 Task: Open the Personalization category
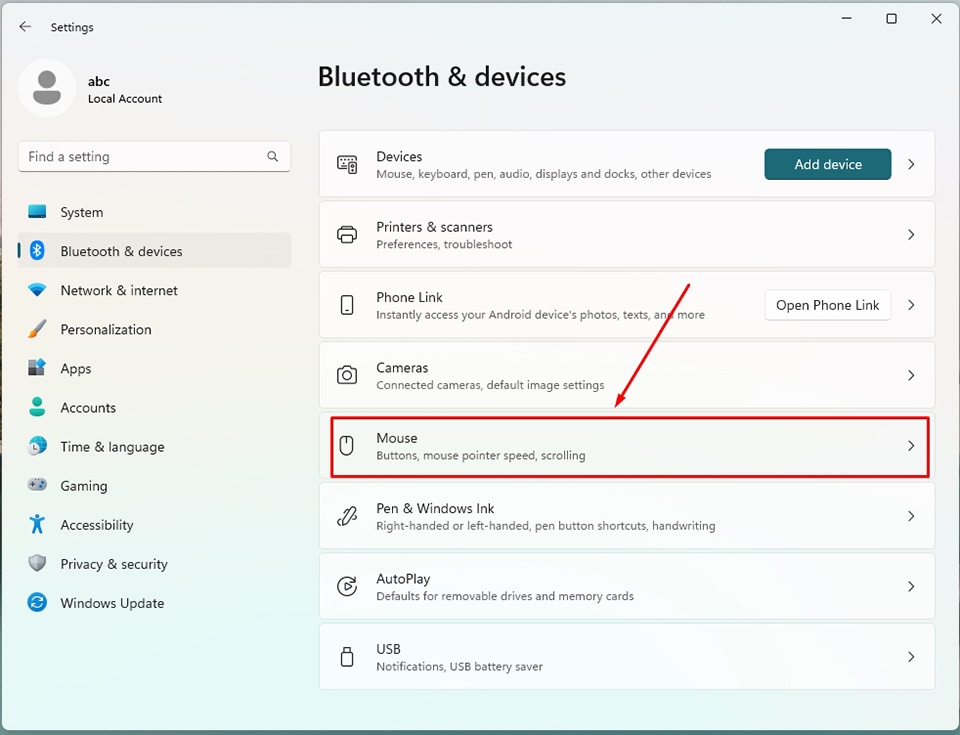(154, 329)
